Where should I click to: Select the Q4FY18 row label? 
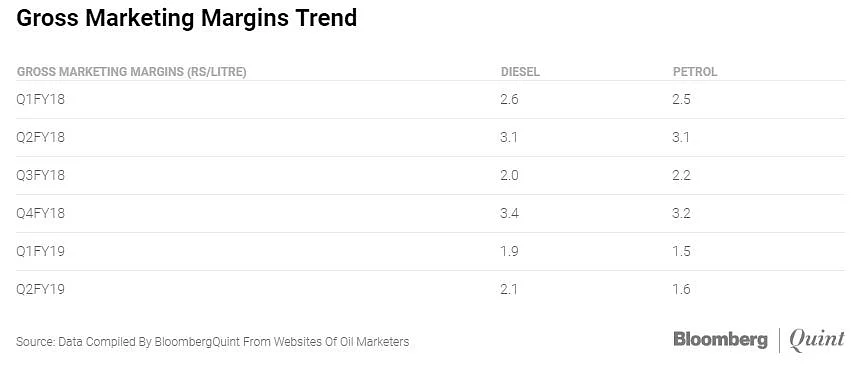(40, 214)
